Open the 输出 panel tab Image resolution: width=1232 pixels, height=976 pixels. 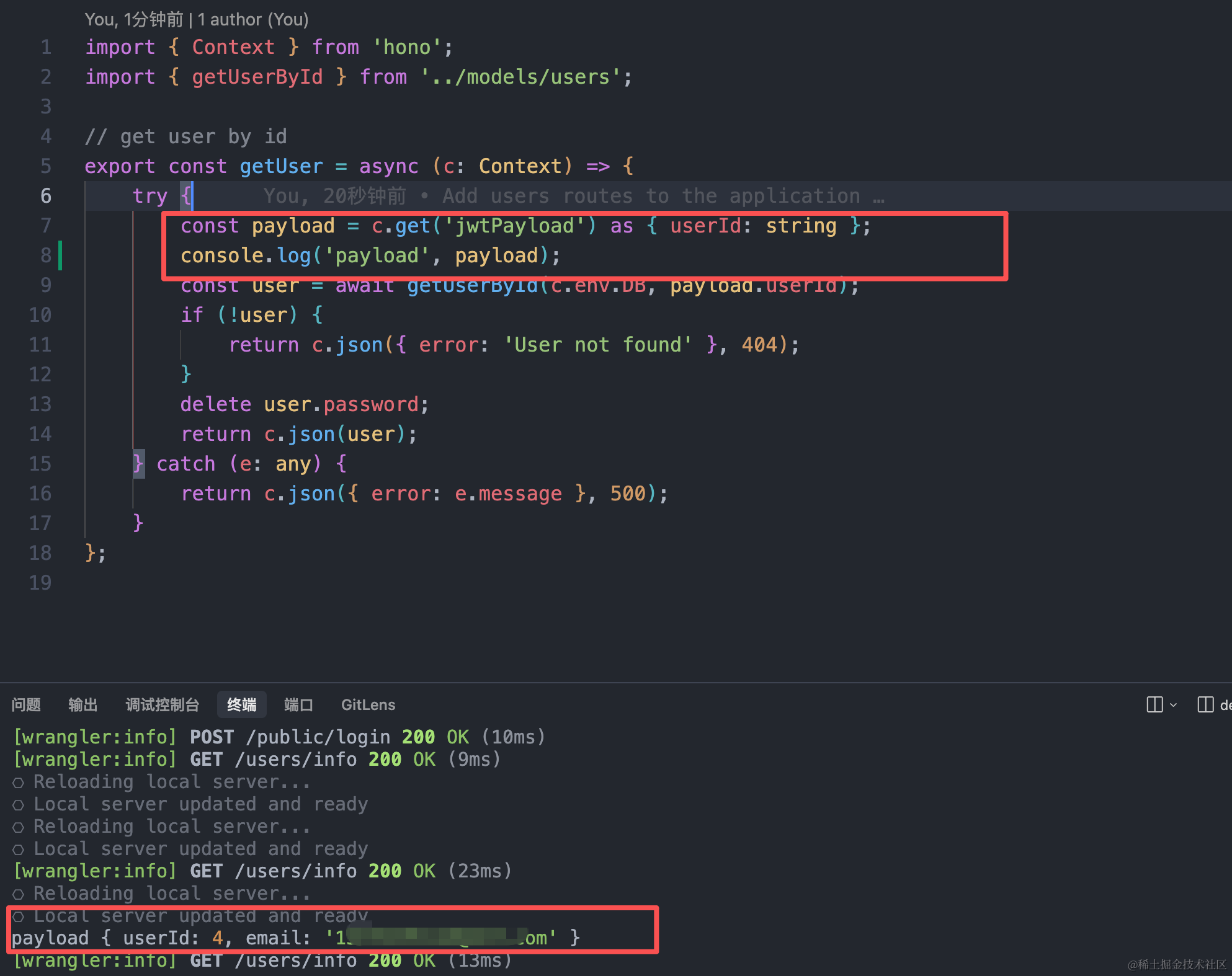tap(83, 704)
